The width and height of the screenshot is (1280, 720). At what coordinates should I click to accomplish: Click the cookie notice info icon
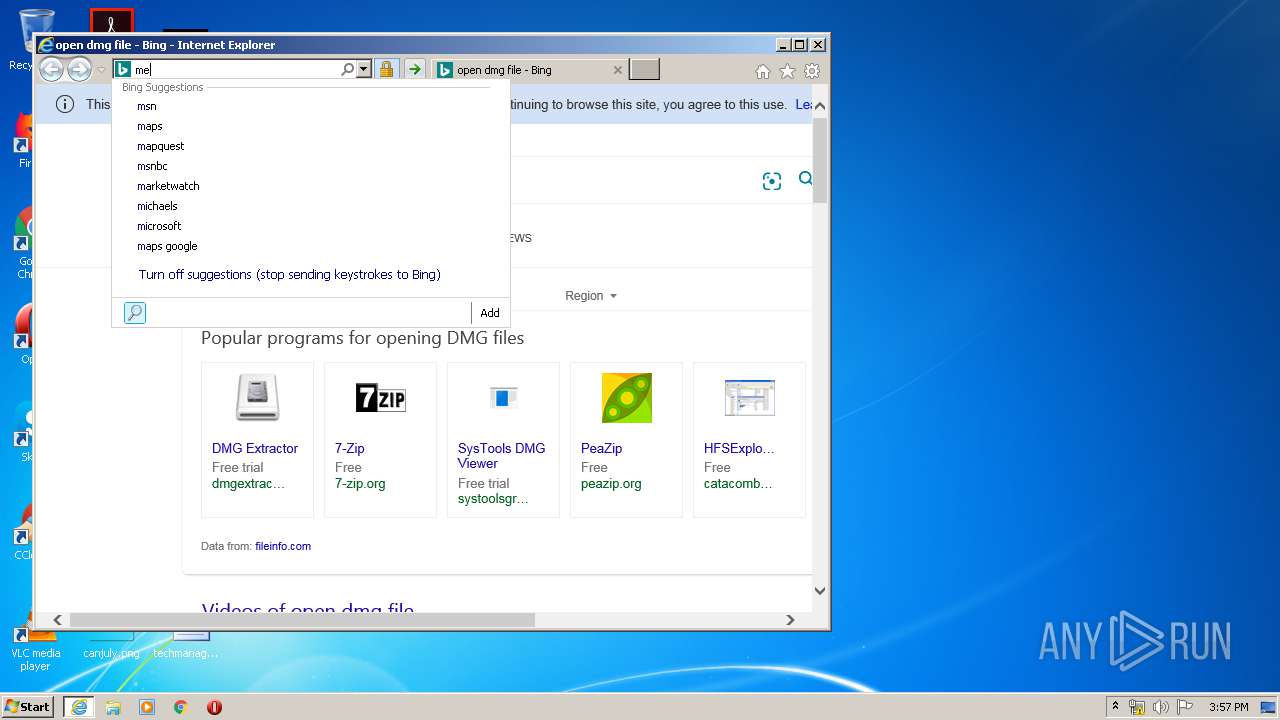65,104
